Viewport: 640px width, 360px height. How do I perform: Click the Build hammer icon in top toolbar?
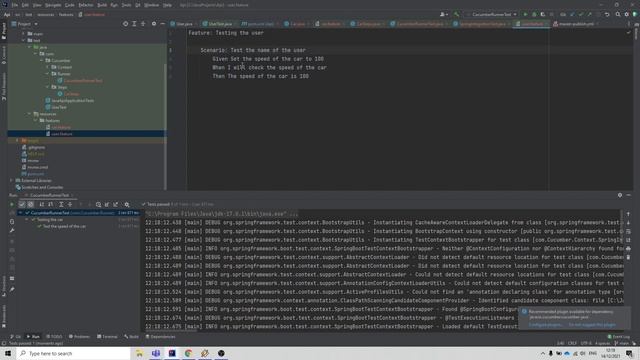point(456,14)
